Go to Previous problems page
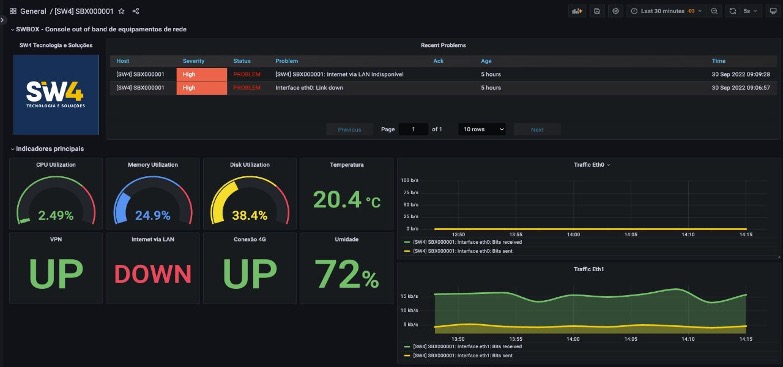 coord(350,129)
